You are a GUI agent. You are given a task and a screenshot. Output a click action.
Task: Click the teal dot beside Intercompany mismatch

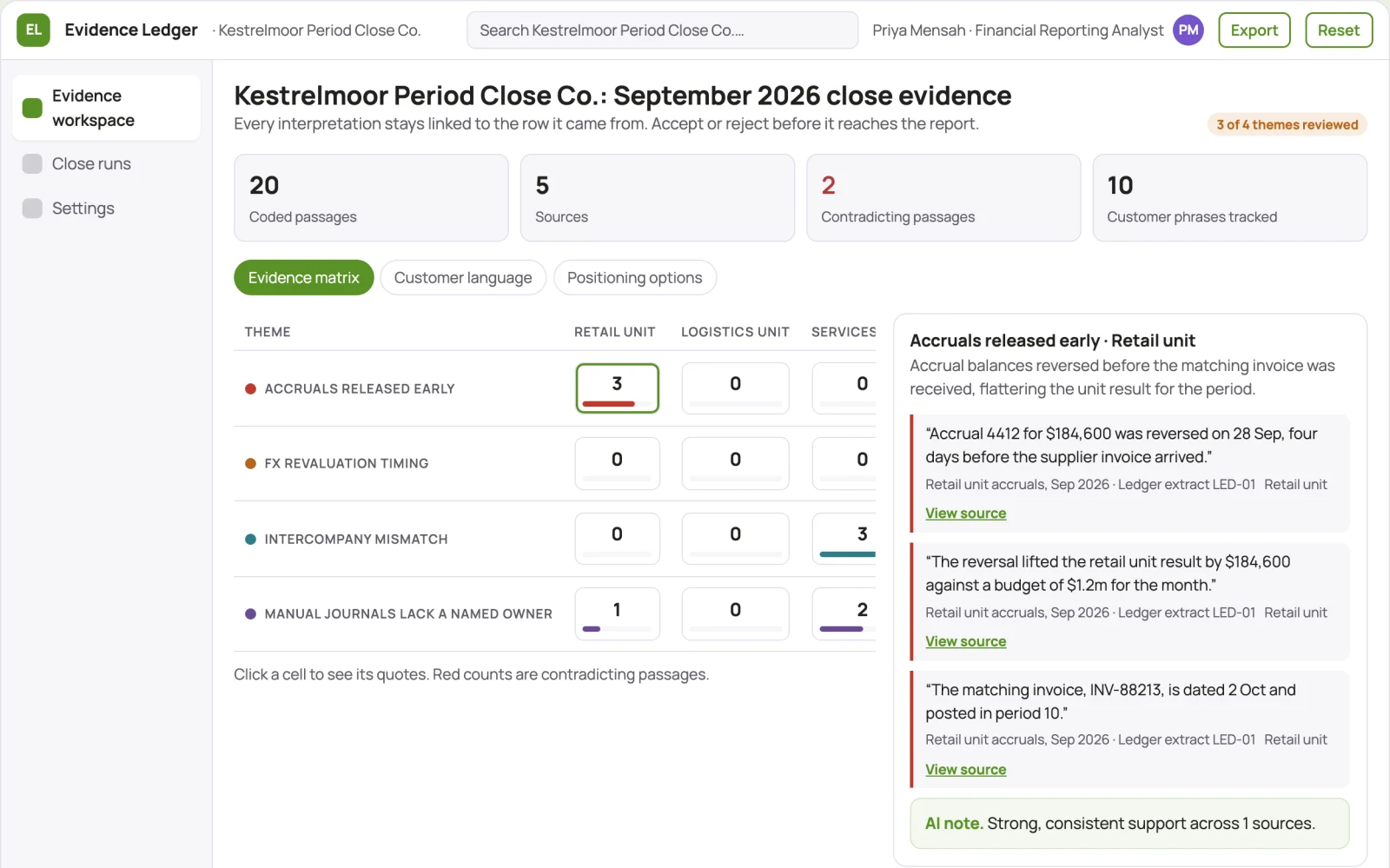point(250,539)
